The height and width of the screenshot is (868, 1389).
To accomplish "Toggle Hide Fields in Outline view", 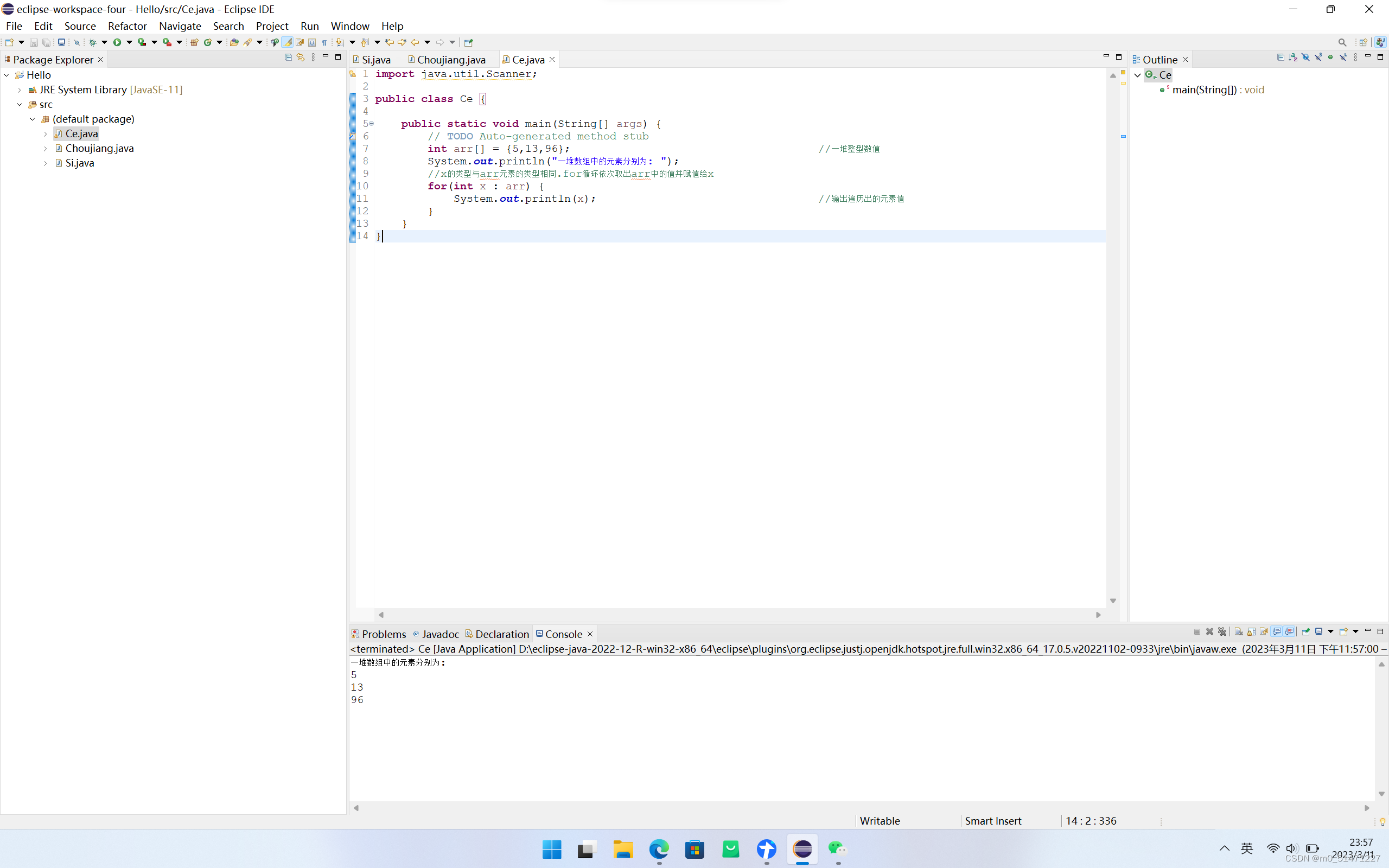I will point(1305,58).
